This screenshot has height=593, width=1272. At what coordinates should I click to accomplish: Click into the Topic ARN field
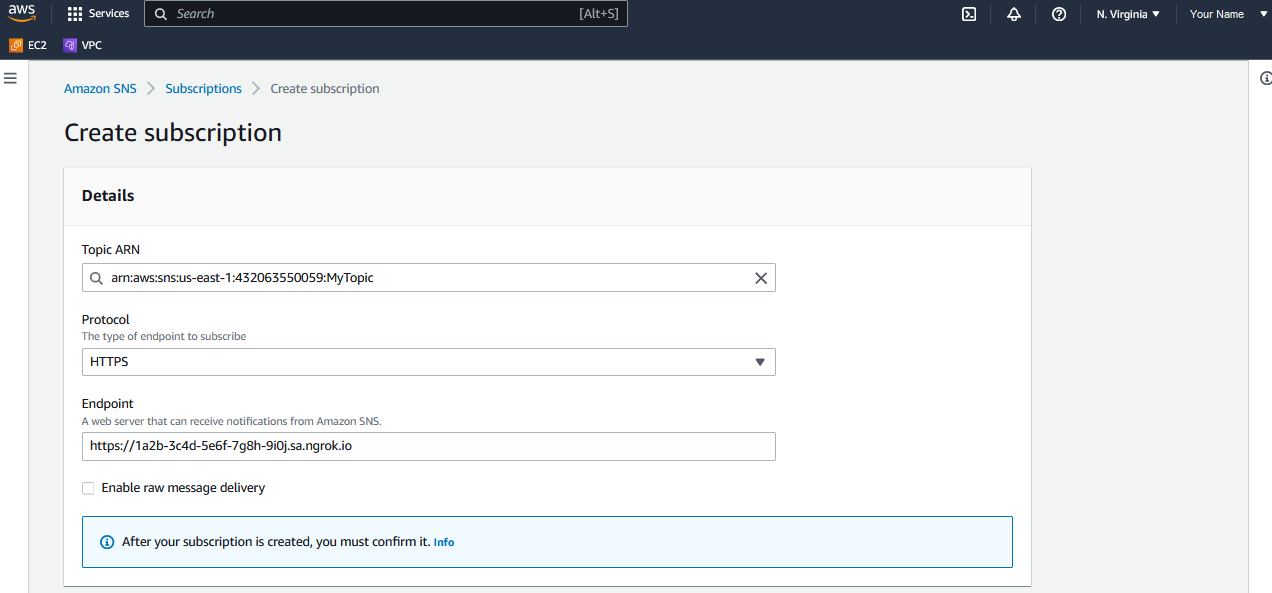428,278
